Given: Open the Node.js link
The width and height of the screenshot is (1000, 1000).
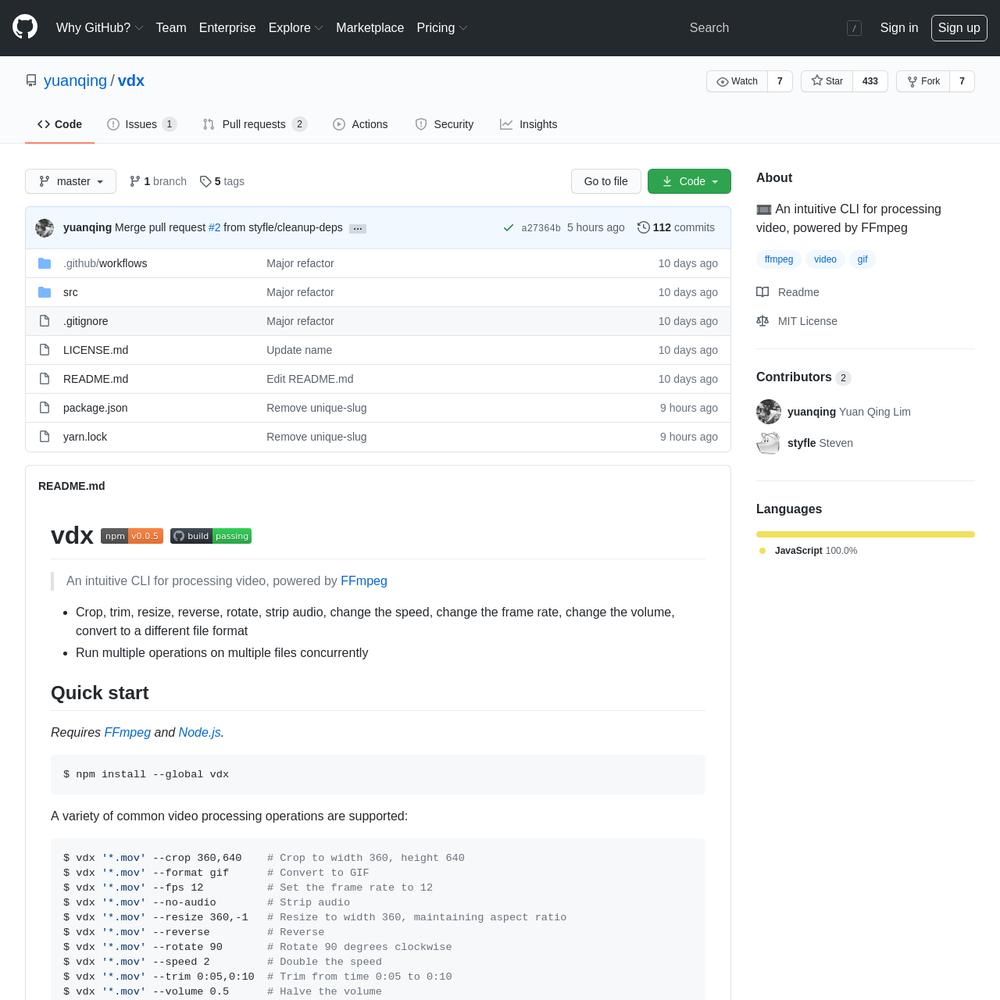Looking at the screenshot, I should [x=200, y=732].
